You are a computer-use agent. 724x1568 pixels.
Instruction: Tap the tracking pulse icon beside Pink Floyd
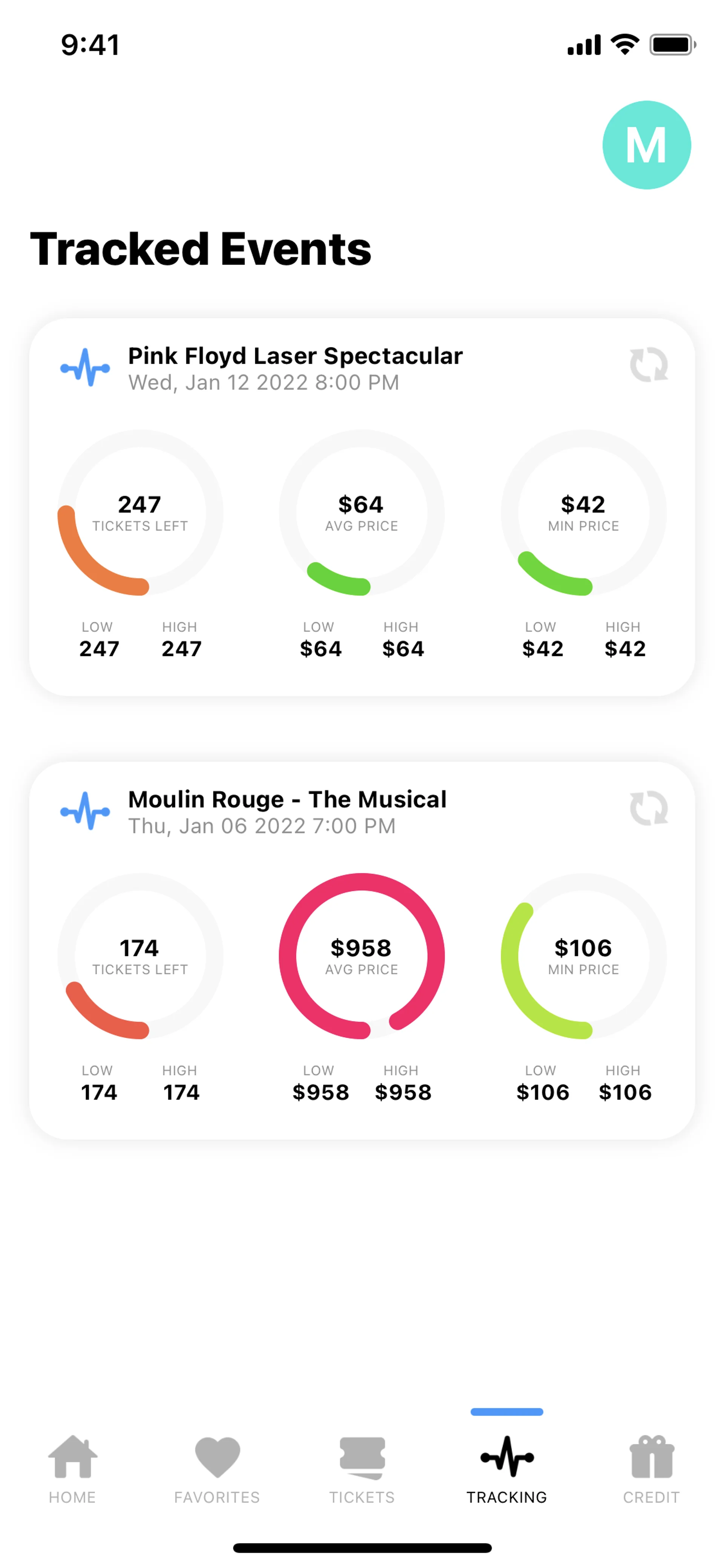coord(85,368)
